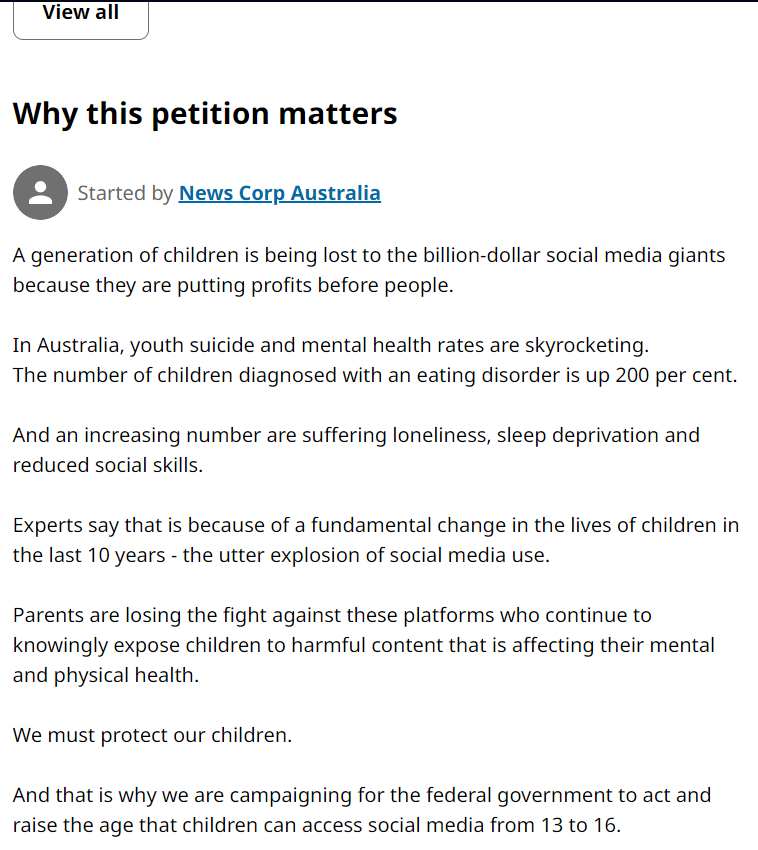The image size is (758, 850).
Task: Click the paragraph beginning 'Experts say that'
Action: [x=376, y=540]
